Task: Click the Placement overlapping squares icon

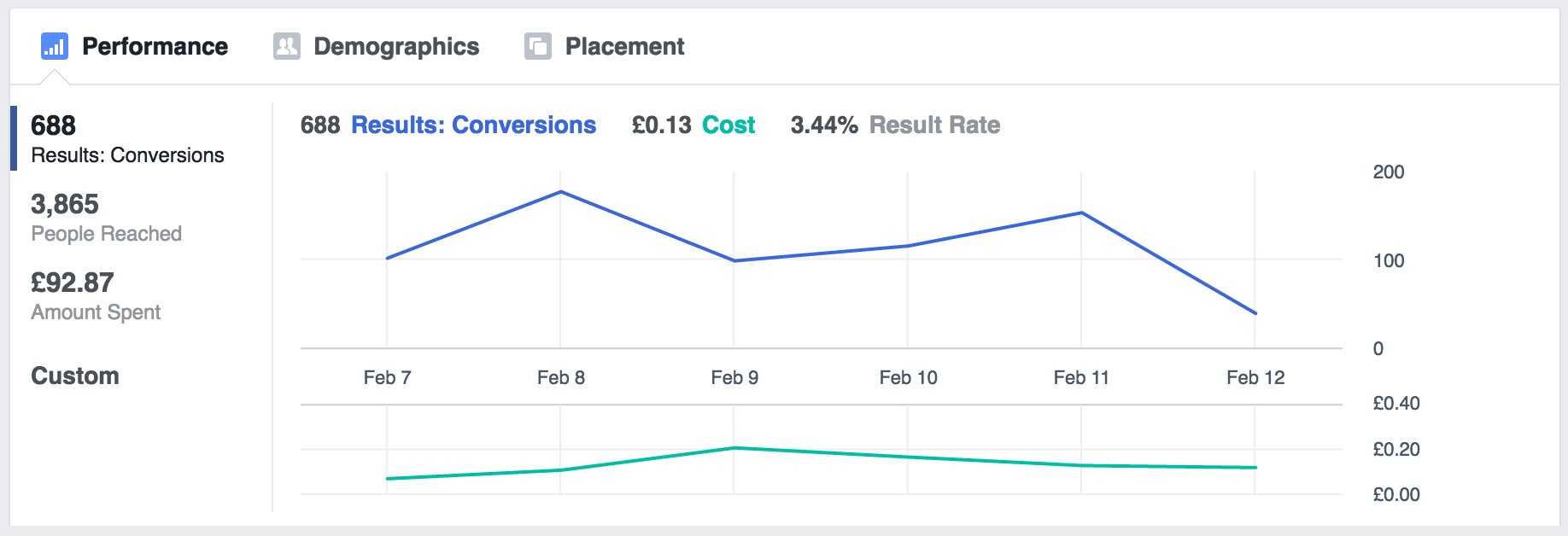Action: click(x=538, y=46)
